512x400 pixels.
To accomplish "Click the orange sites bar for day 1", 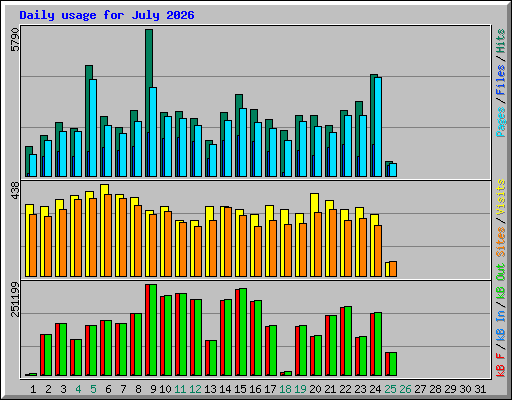I will tap(33, 245).
